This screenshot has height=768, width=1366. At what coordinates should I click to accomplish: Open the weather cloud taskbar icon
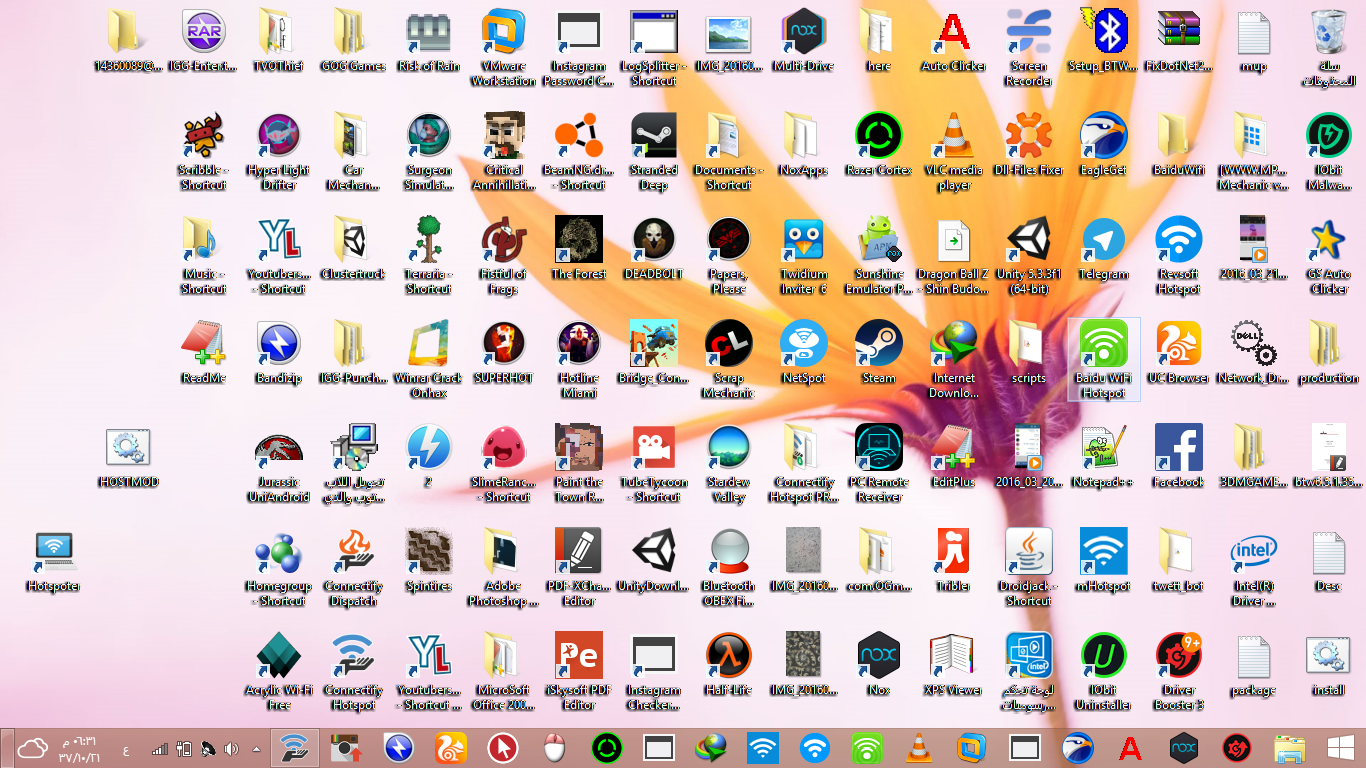click(x=32, y=748)
